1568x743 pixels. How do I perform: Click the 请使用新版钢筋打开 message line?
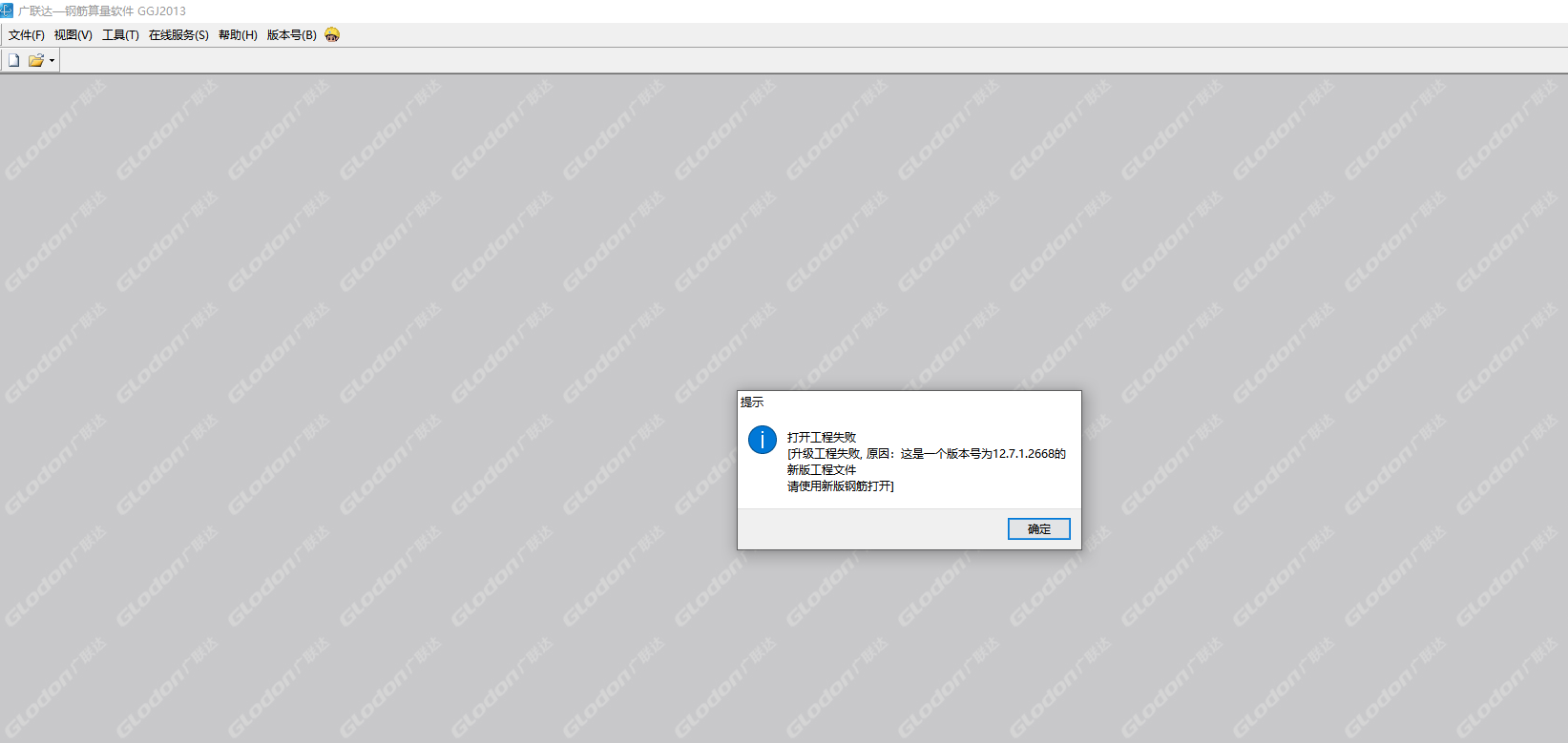point(841,486)
